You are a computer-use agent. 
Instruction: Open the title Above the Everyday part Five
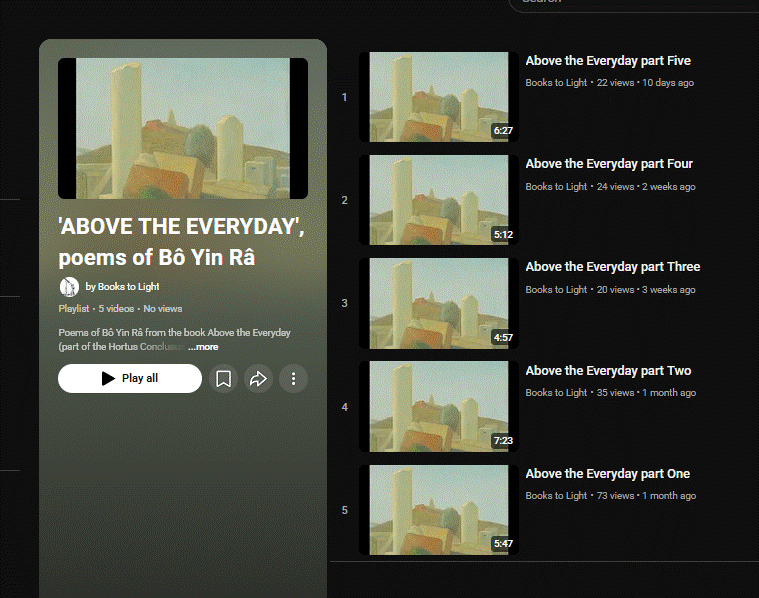[608, 61]
